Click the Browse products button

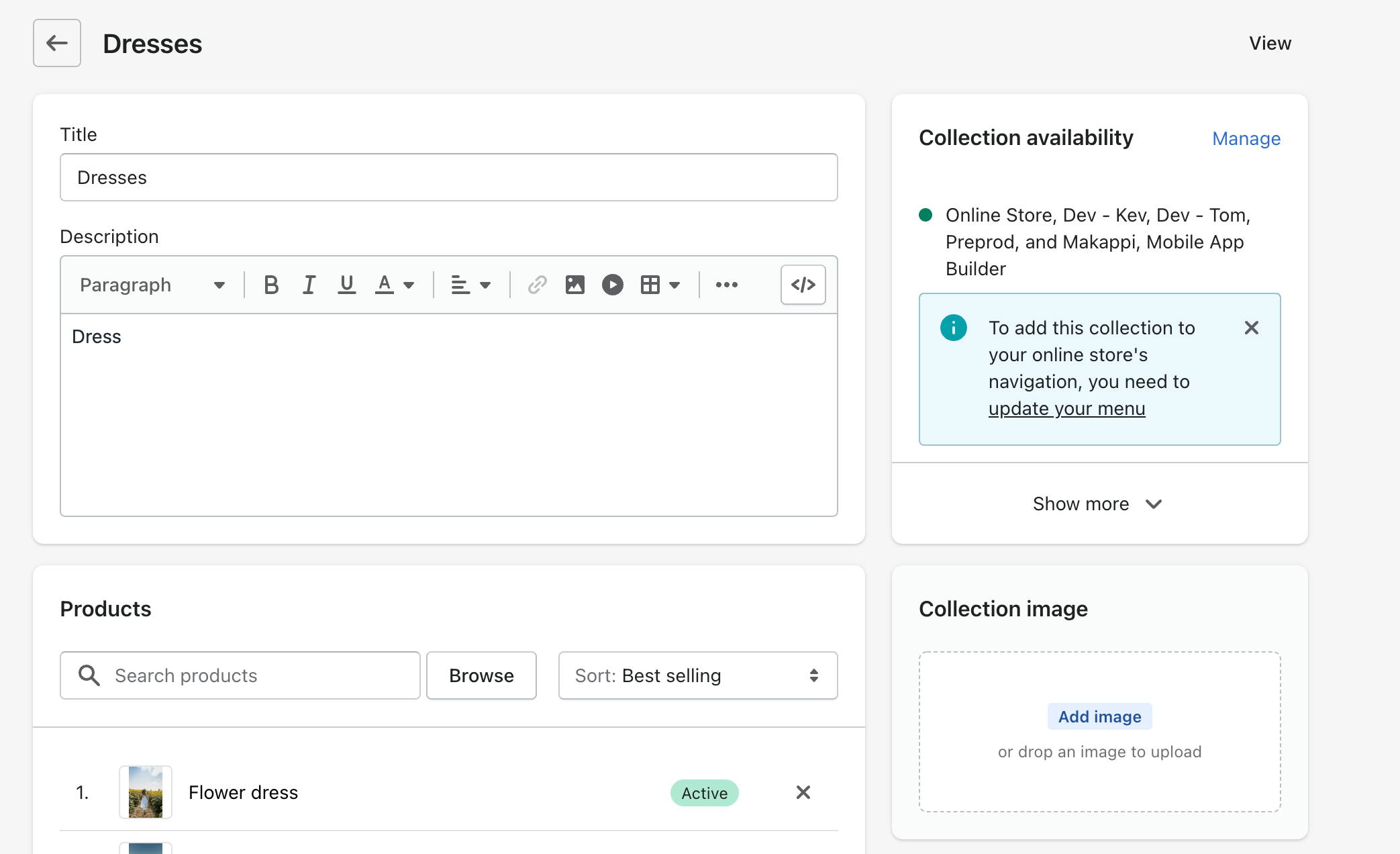coord(481,675)
